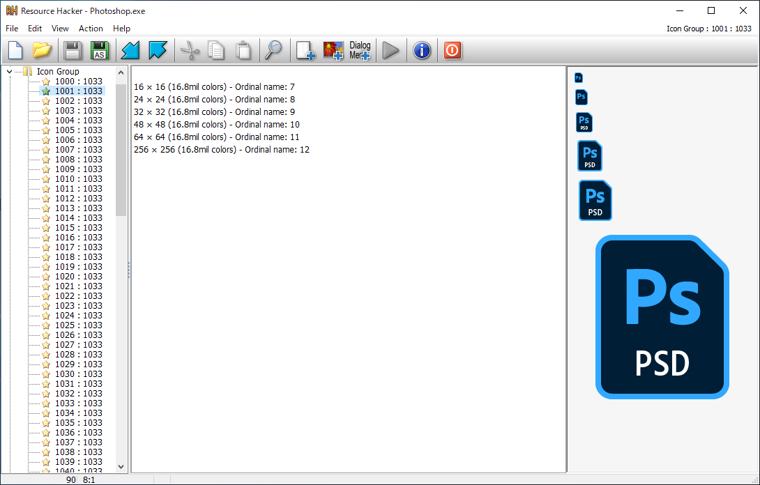Screen dimensions: 760x485
Task: Click the 64 × 64 Ordinal name: 11 line
Action: (217, 137)
